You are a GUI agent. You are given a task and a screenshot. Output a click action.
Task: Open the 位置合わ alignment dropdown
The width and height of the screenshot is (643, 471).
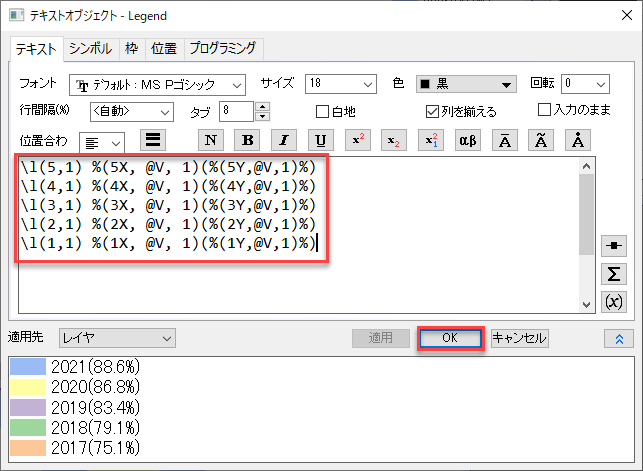point(102,143)
